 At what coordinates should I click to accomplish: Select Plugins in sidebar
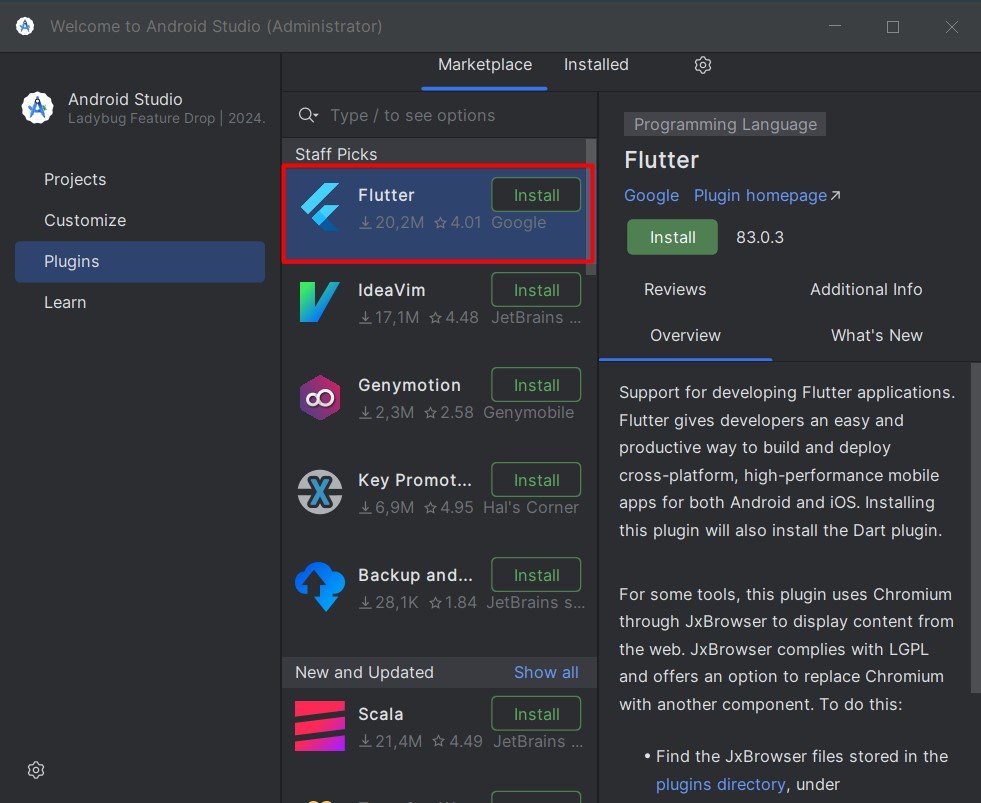[x=140, y=262]
